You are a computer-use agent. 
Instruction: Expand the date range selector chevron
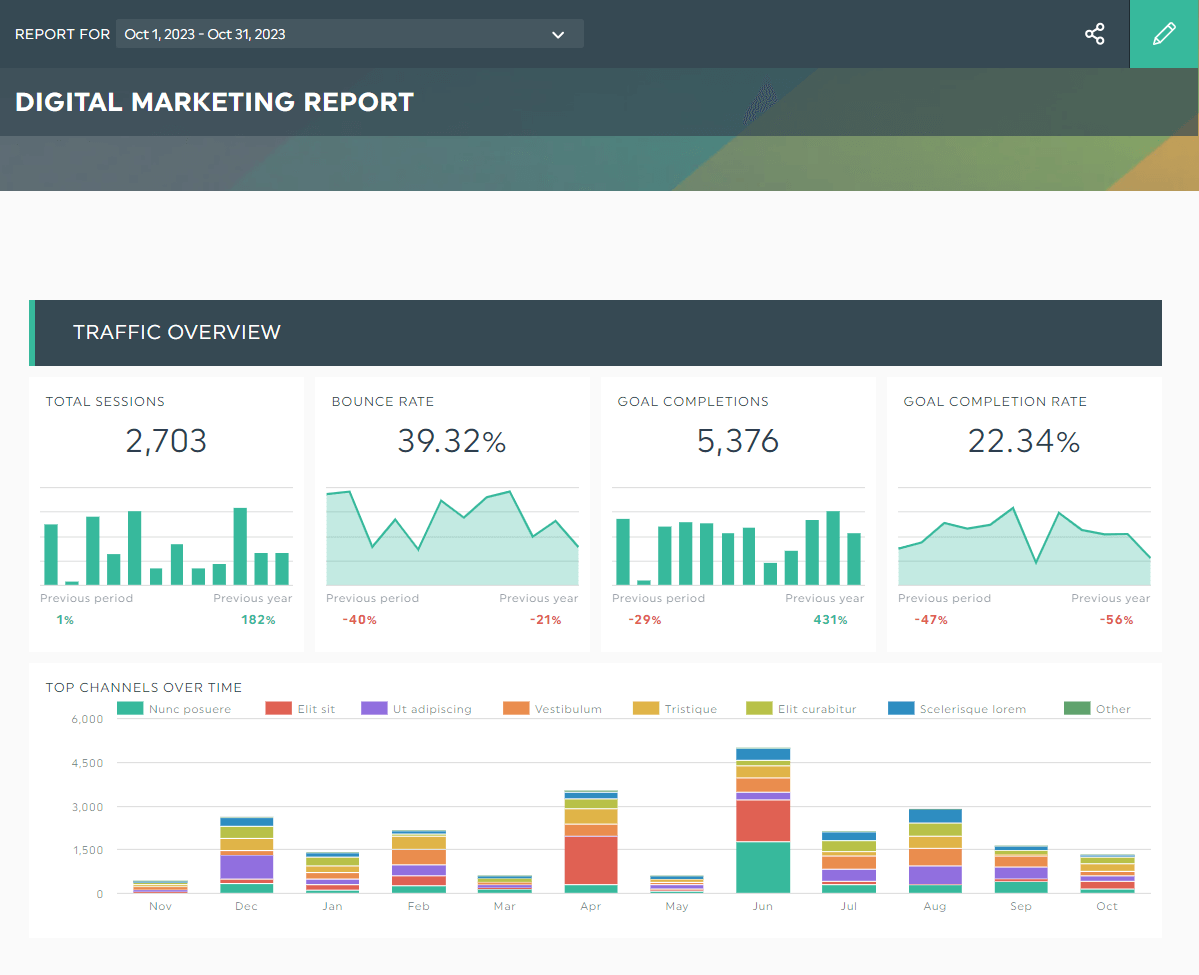click(558, 33)
